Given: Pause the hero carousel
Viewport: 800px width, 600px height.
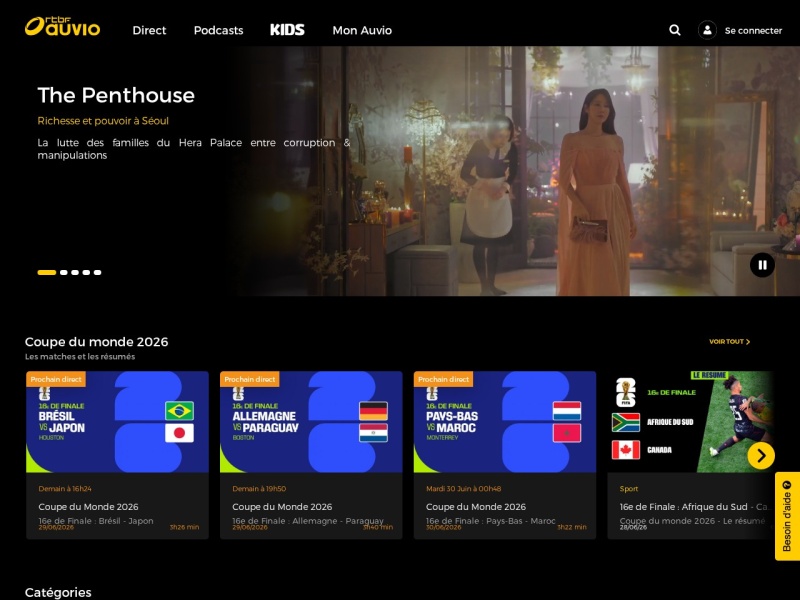Looking at the screenshot, I should click(x=762, y=265).
